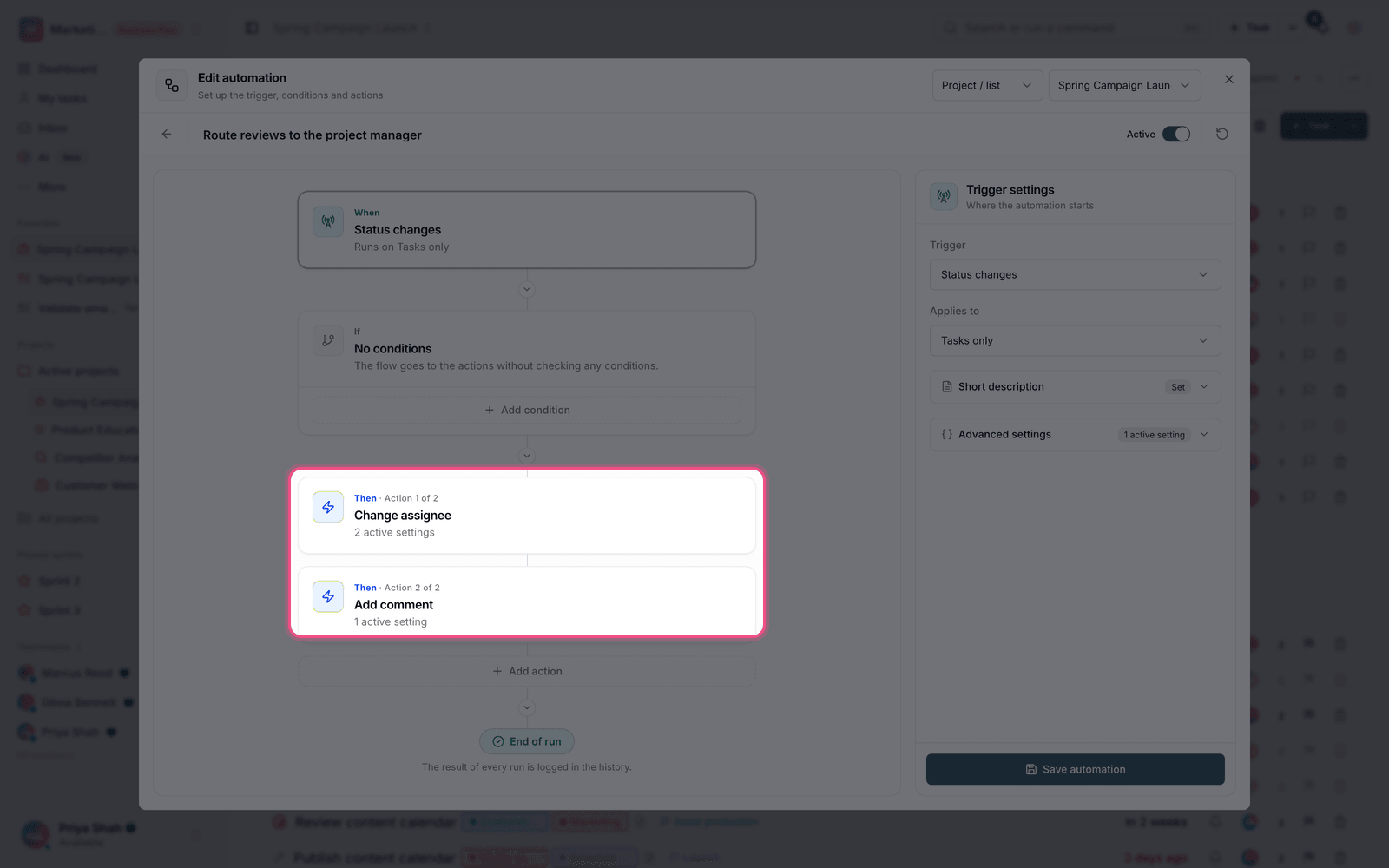The height and width of the screenshot is (868, 1389).
Task: Expand the Short description section
Action: 1076,387
